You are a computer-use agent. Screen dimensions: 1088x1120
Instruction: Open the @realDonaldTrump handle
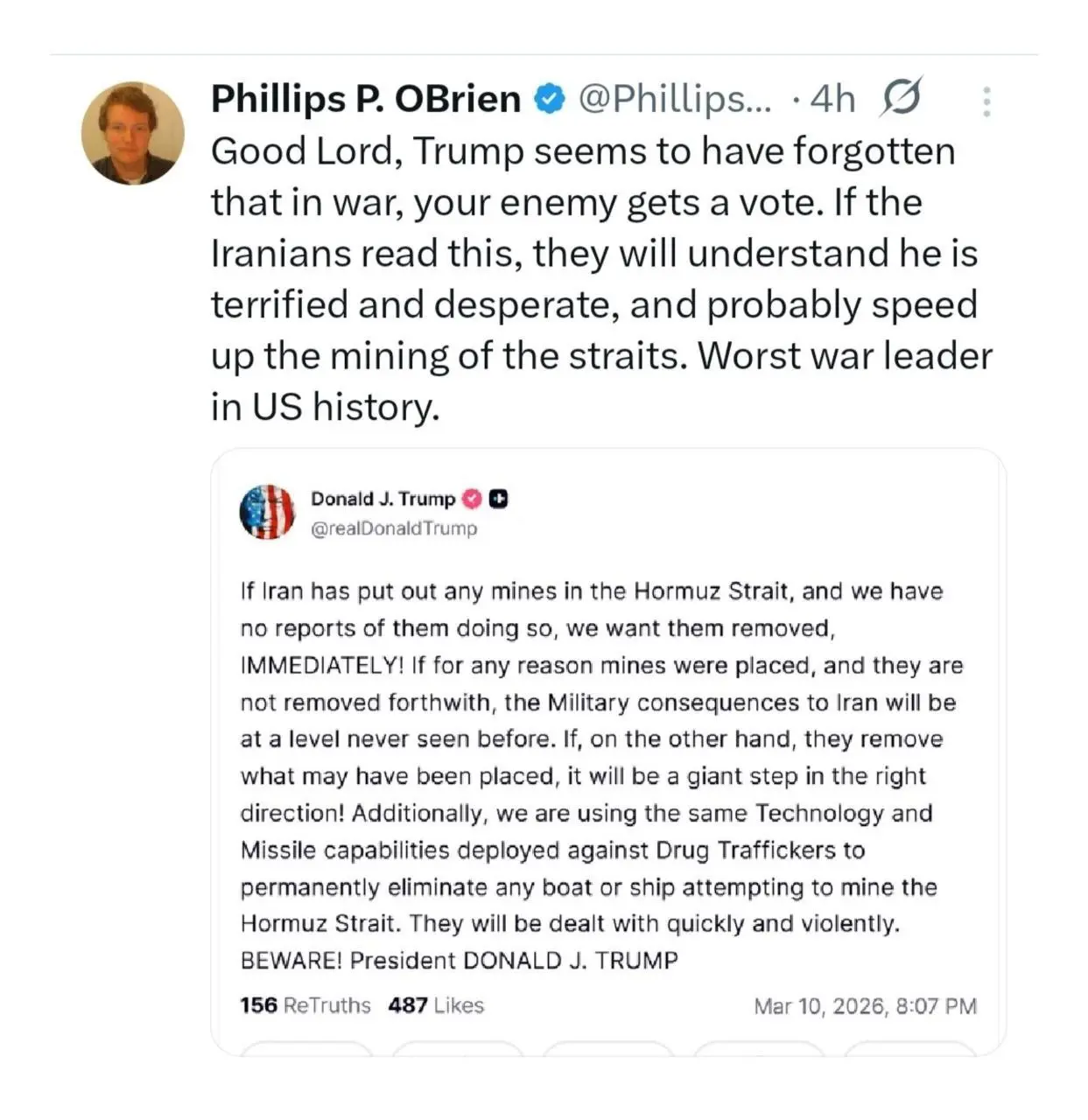[394, 528]
